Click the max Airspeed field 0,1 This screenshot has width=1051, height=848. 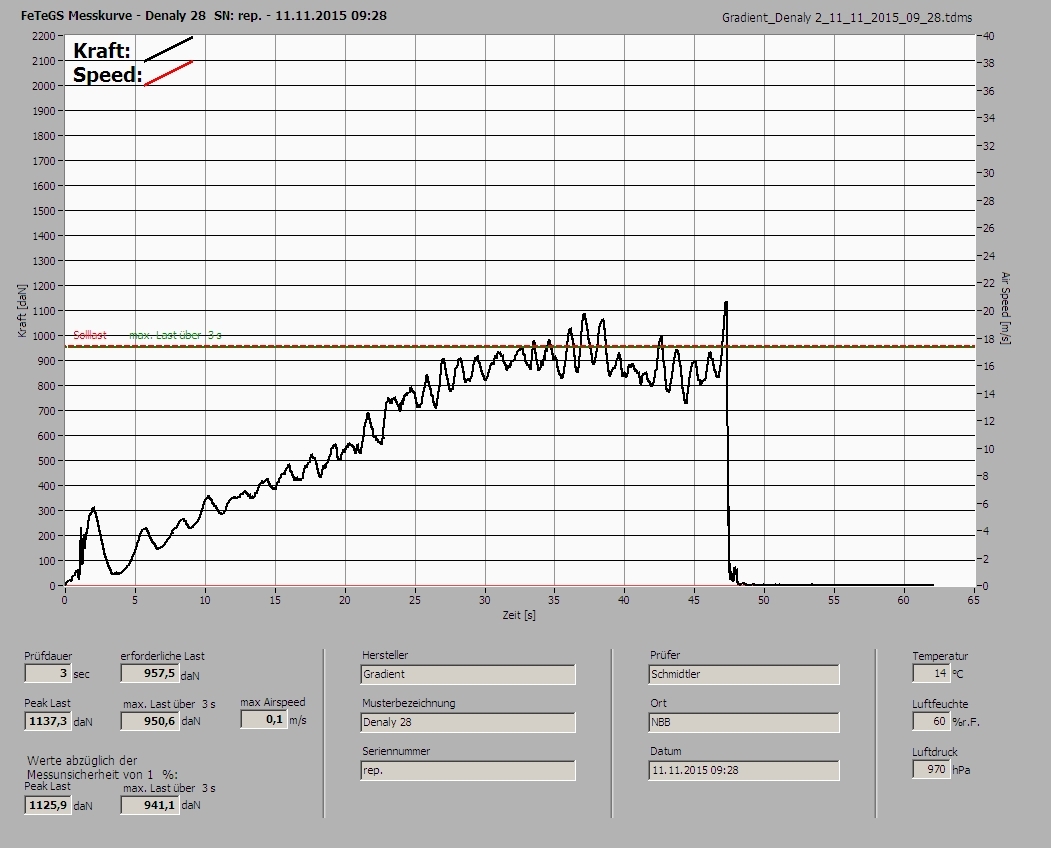[263, 719]
